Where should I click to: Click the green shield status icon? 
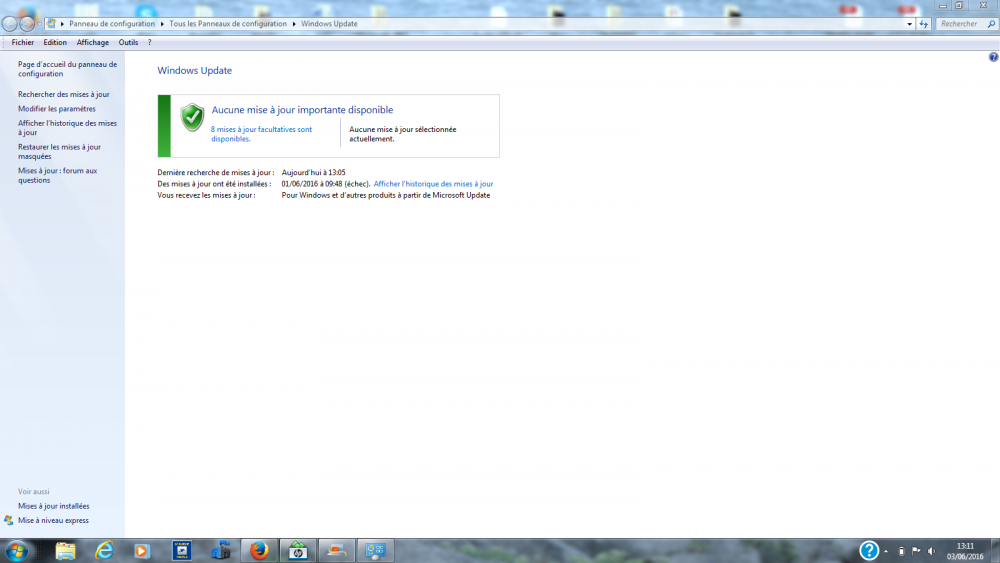[x=192, y=117]
